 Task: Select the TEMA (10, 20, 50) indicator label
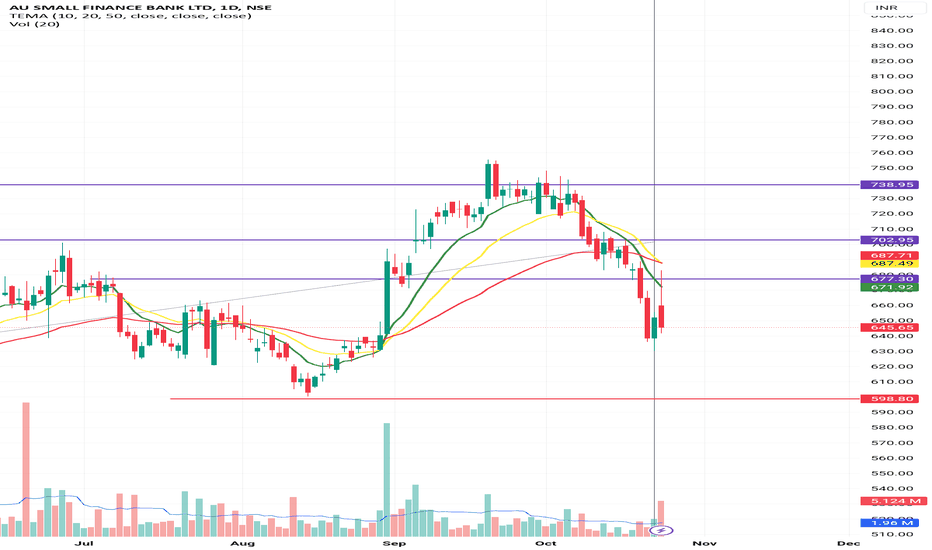click(130, 15)
